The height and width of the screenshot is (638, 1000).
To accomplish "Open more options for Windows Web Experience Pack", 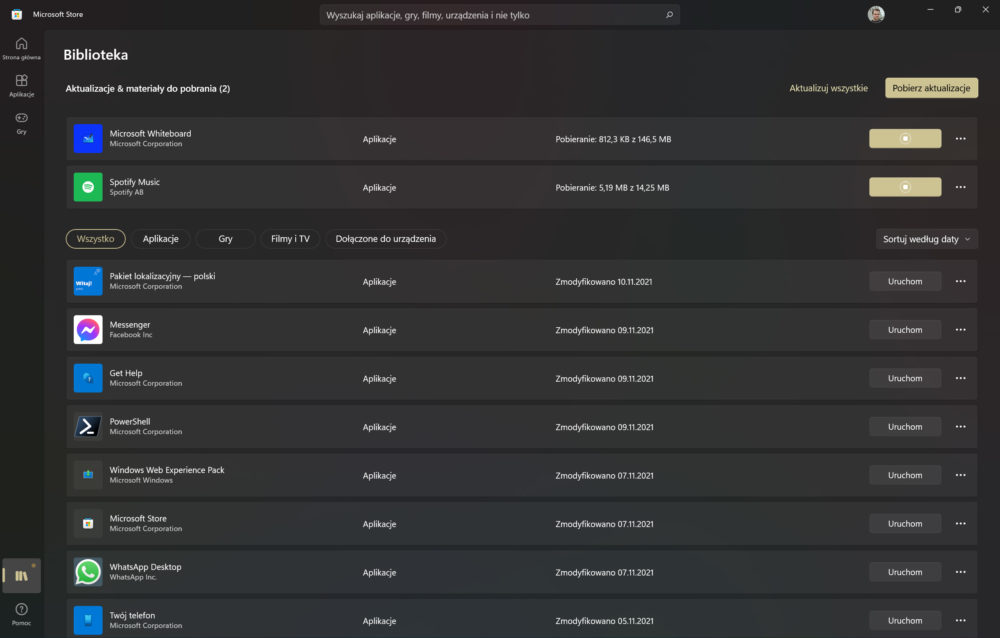I will click(x=960, y=475).
